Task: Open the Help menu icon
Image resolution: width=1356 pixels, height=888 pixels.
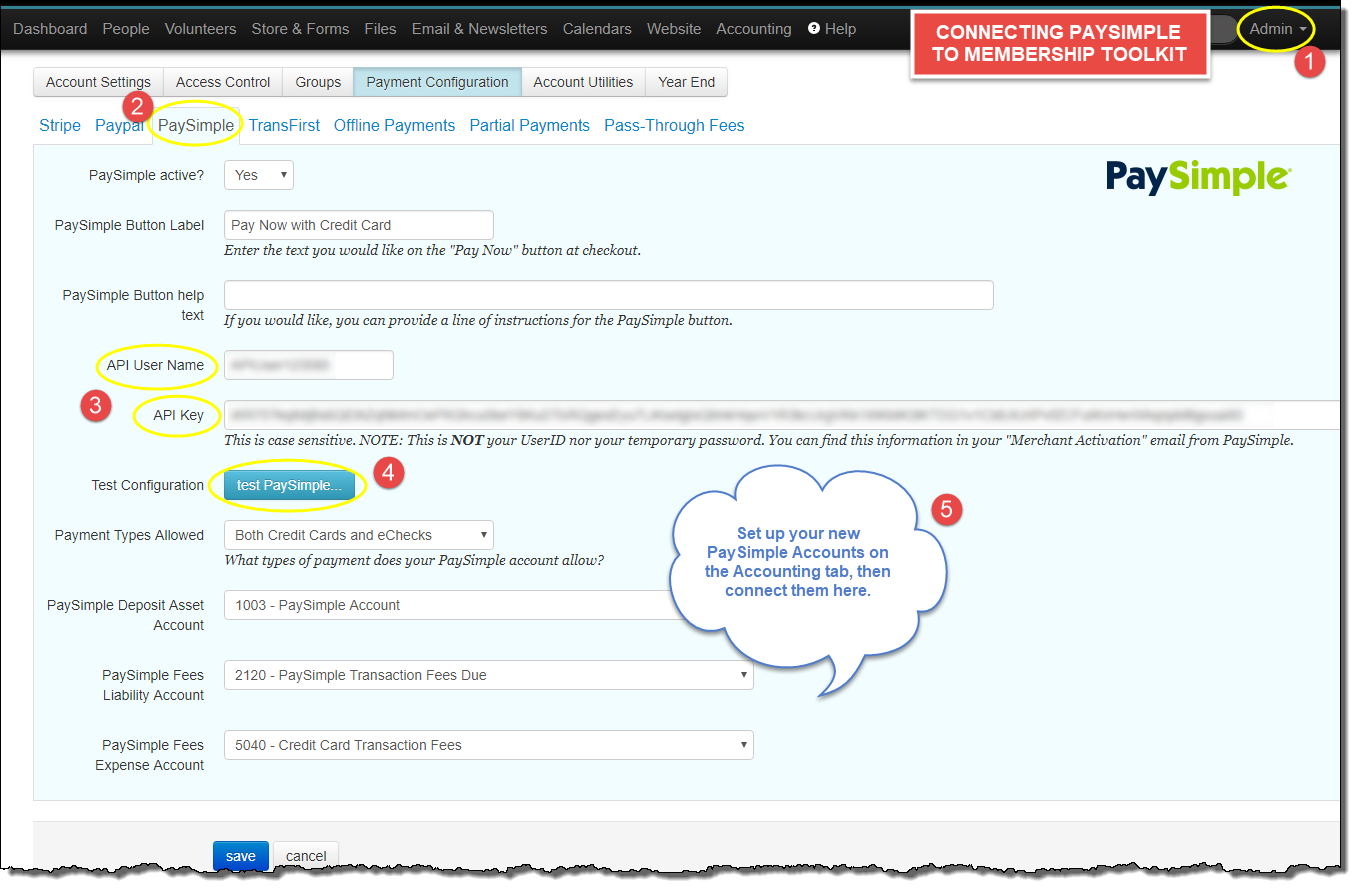Action: (x=814, y=28)
